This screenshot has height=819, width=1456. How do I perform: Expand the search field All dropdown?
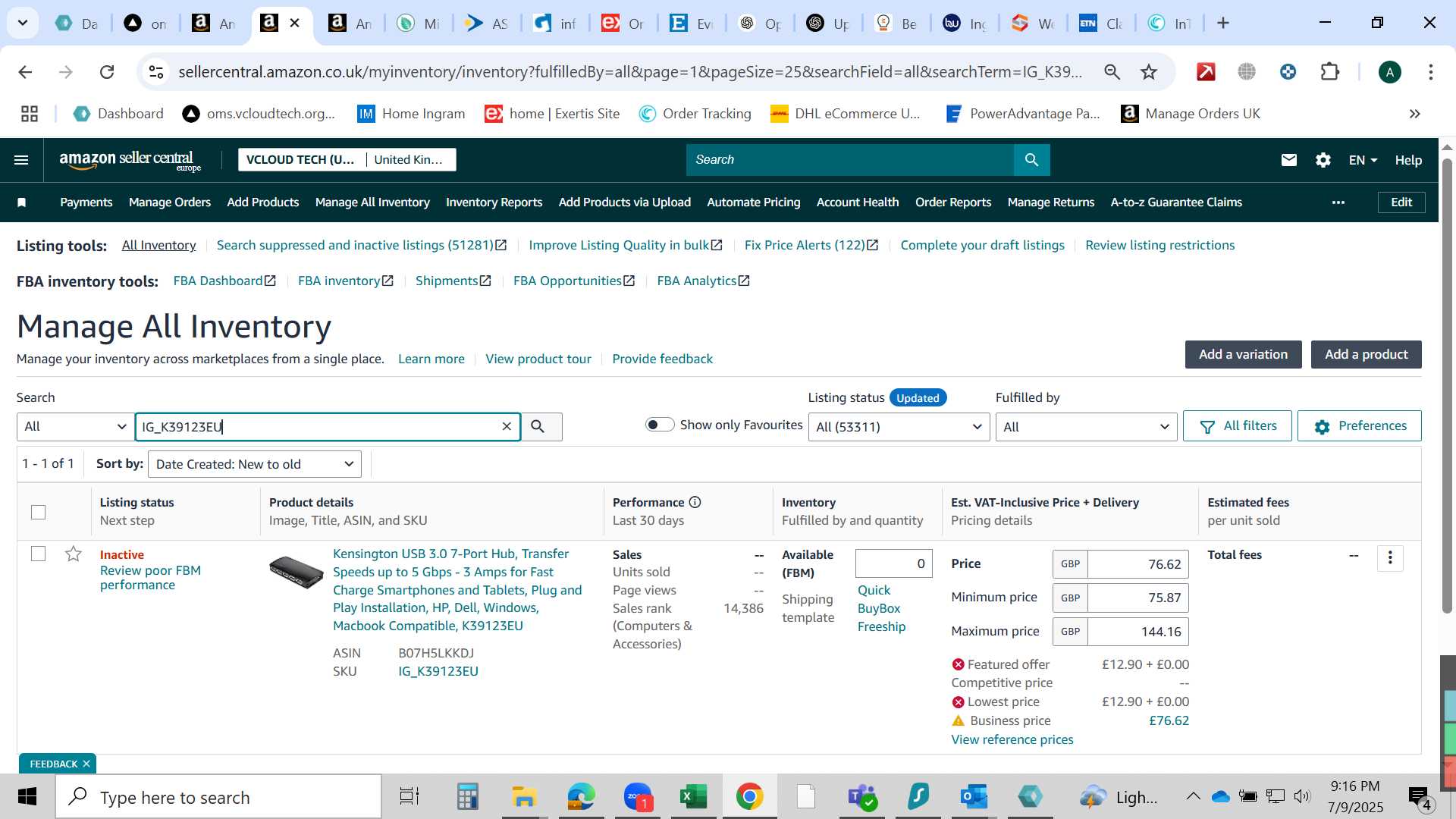(75, 427)
